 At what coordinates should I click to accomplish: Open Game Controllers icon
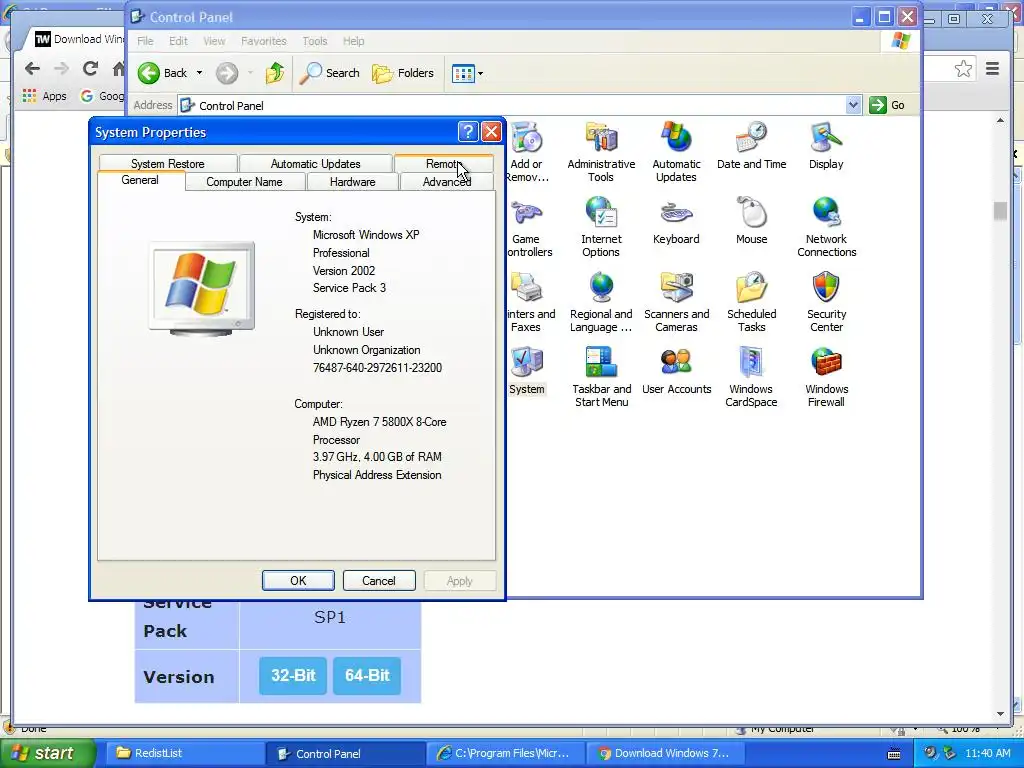click(528, 227)
